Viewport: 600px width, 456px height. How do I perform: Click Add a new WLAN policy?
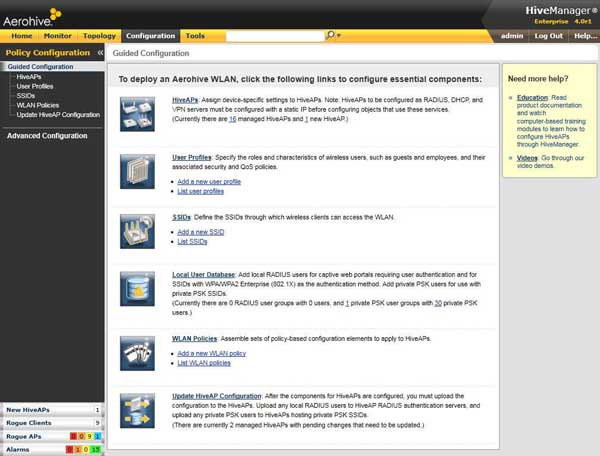[x=212, y=354]
